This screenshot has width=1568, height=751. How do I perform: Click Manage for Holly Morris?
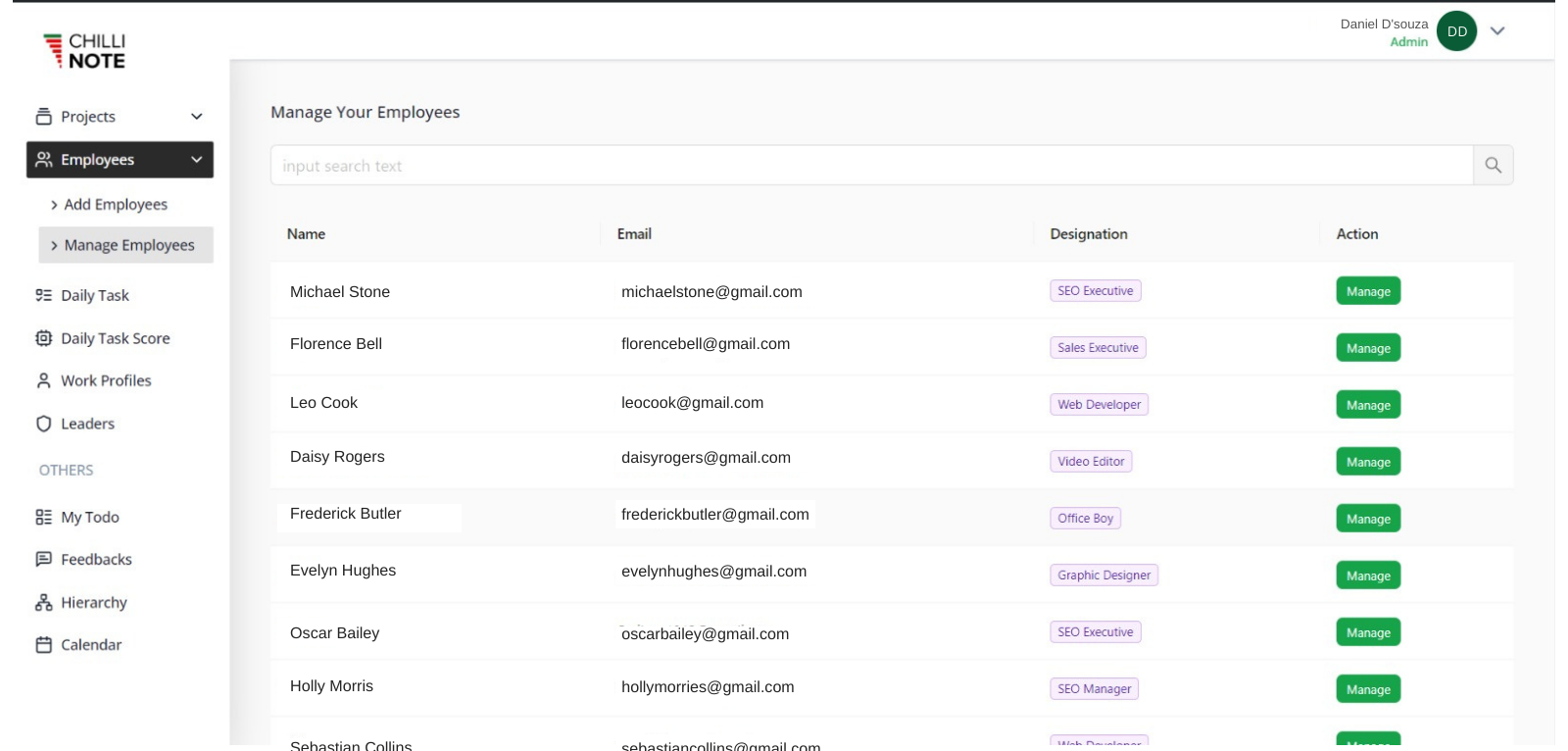[x=1367, y=689]
